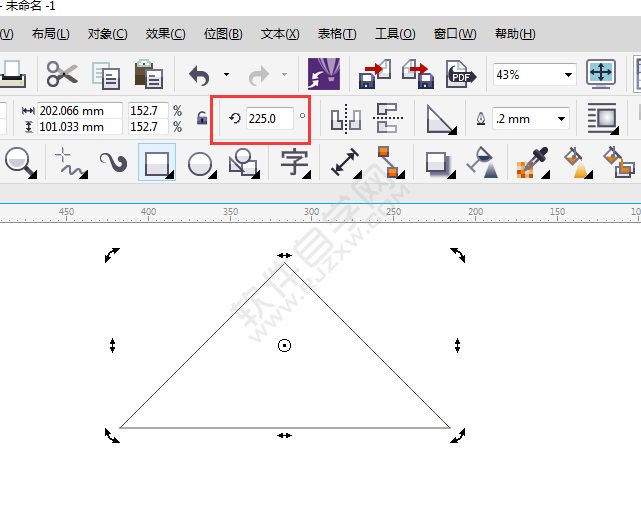This screenshot has width=641, height=508.
Task: Mirror the object horizontally
Action: point(346,119)
